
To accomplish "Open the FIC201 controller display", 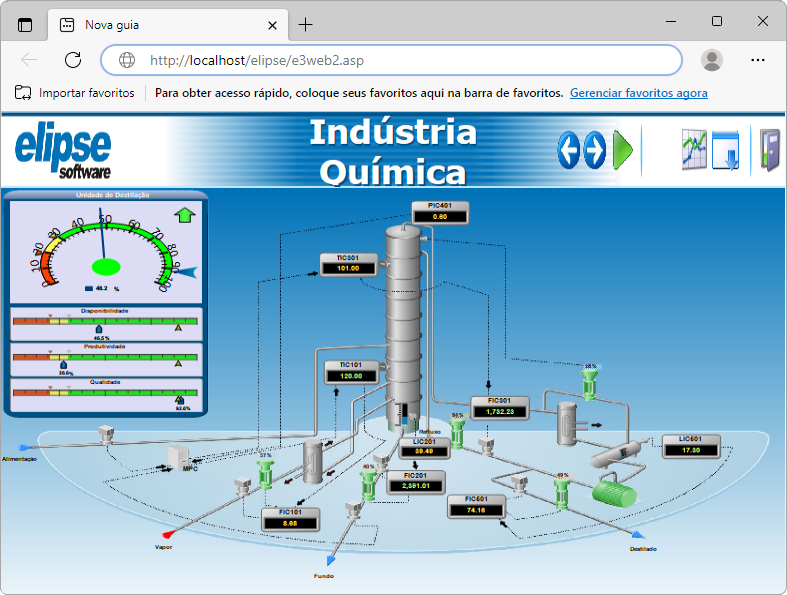I will [416, 482].
